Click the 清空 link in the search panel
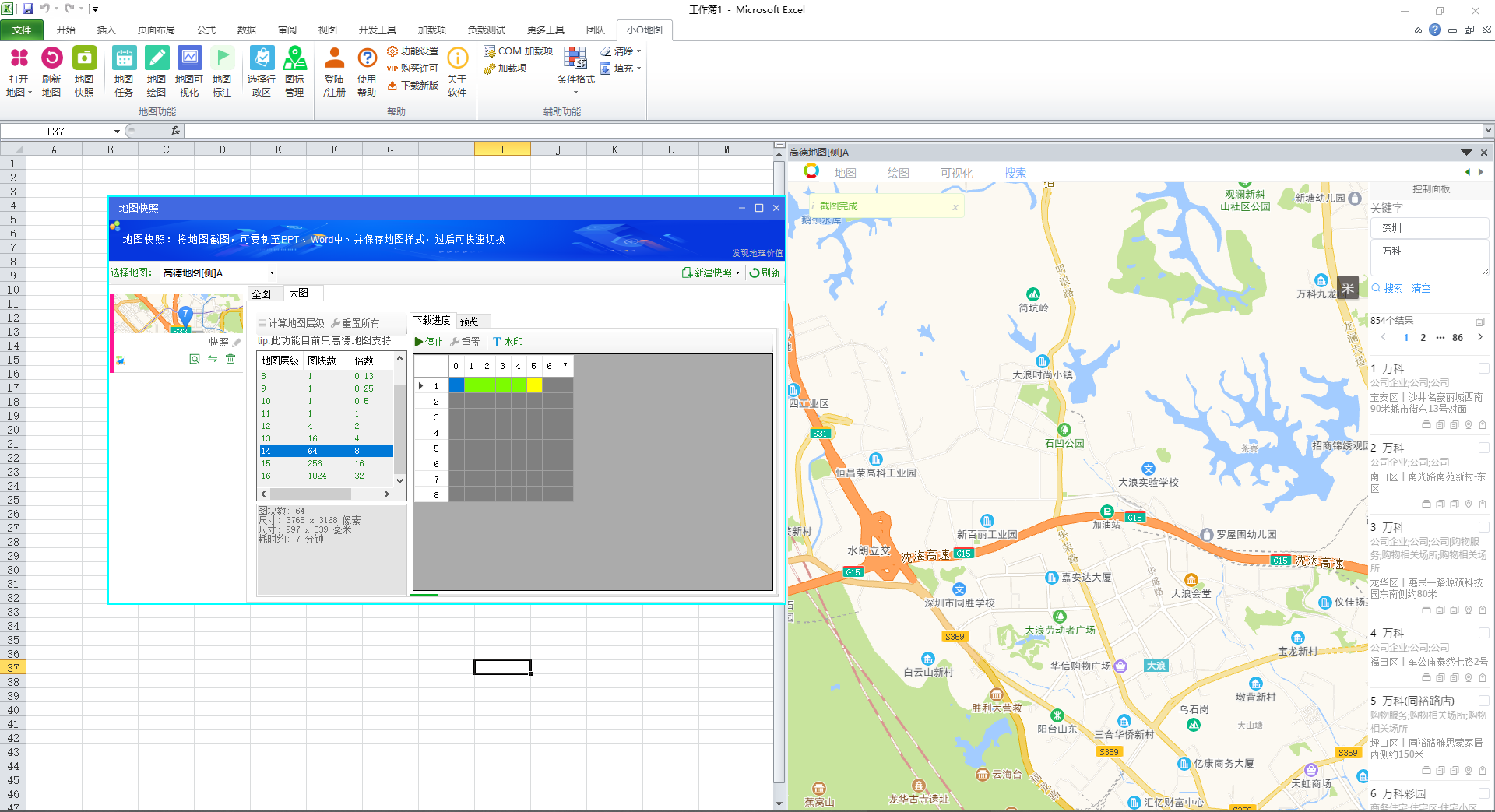Image resolution: width=1495 pixels, height=812 pixels. click(x=1421, y=288)
